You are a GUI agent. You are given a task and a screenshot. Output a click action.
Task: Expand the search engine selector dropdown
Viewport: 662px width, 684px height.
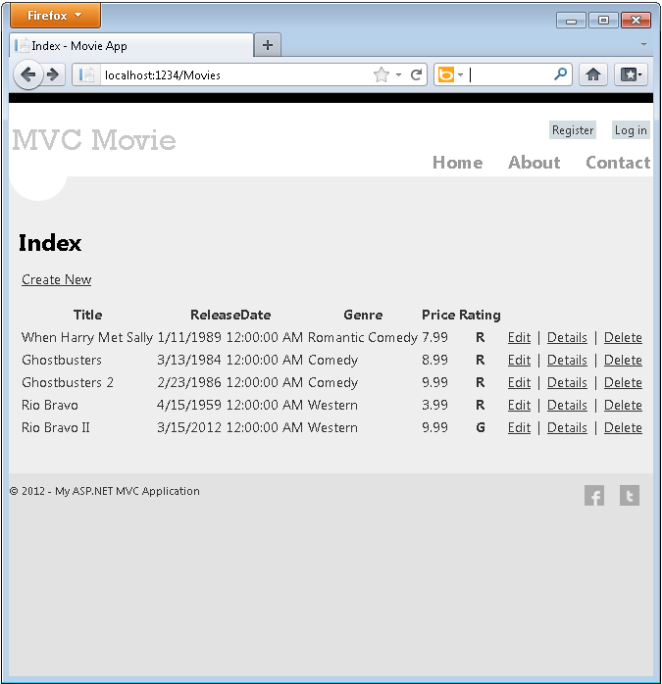[x=452, y=75]
